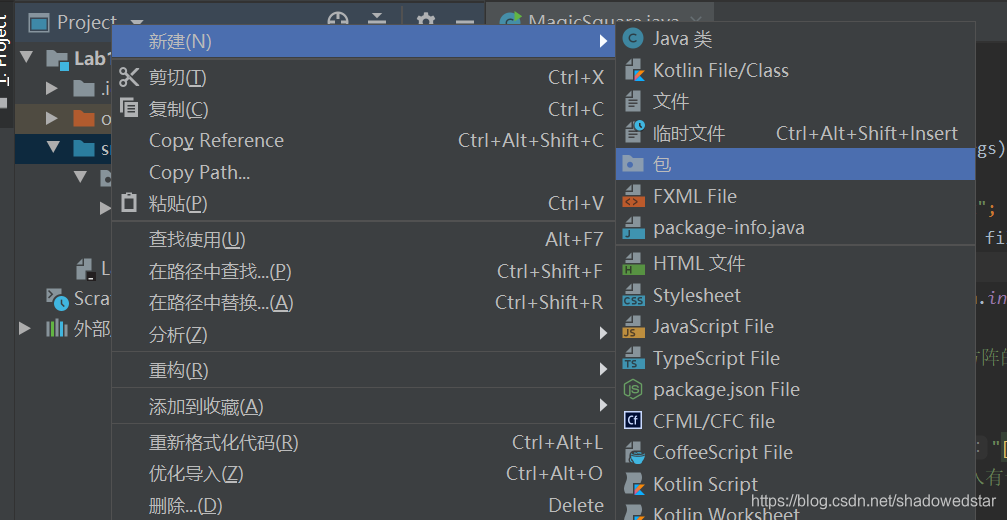Expand 添加到收藏(A) submenu

click(363, 406)
